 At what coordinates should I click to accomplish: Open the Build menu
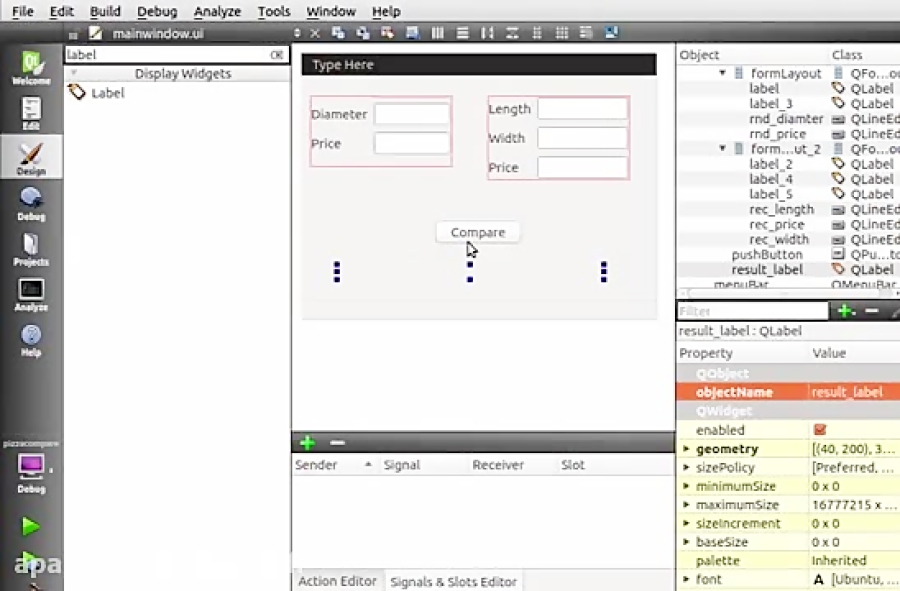point(104,11)
